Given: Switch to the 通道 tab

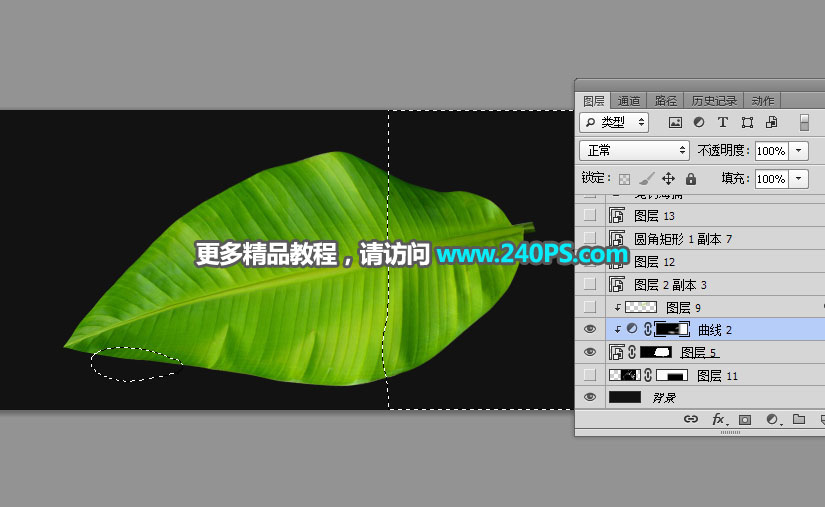Looking at the screenshot, I should (629, 101).
